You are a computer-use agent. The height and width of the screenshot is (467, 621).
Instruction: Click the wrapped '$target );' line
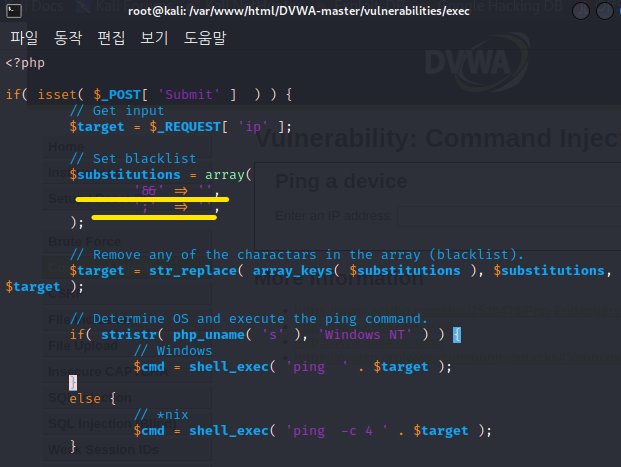click(44, 287)
